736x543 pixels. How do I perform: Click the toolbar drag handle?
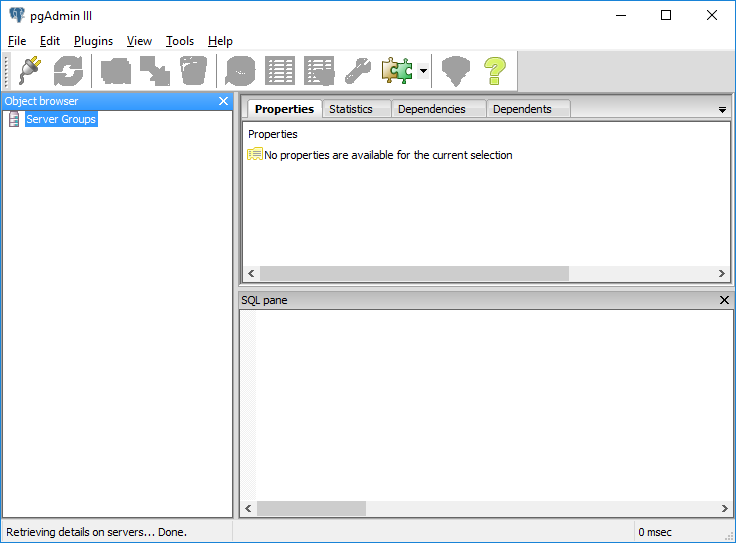pyautogui.click(x=6, y=71)
